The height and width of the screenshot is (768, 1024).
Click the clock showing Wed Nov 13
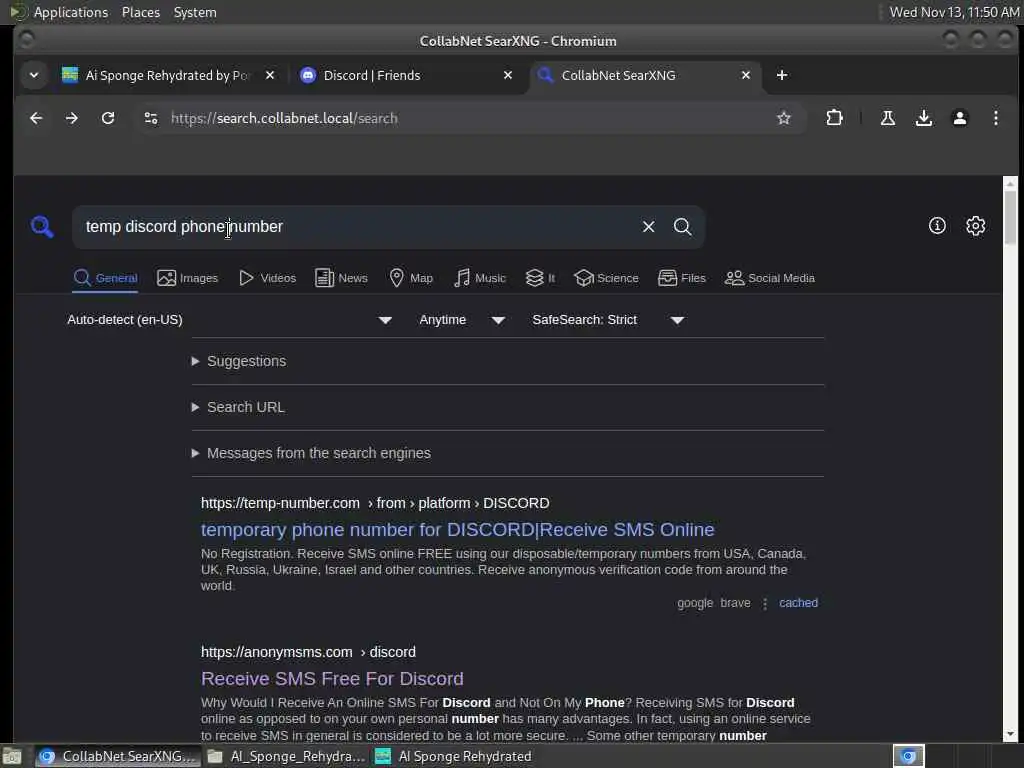click(953, 12)
